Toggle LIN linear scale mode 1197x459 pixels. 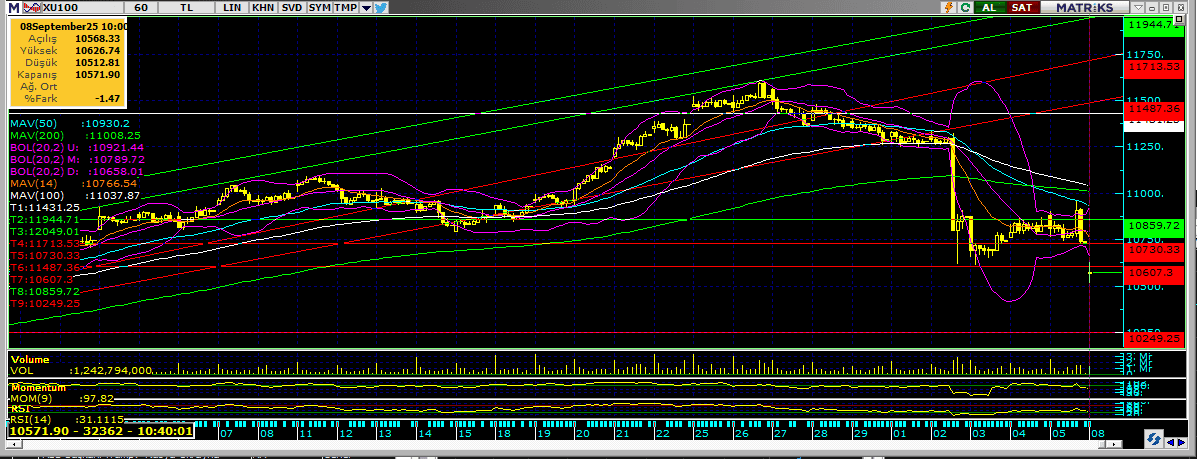(233, 7)
